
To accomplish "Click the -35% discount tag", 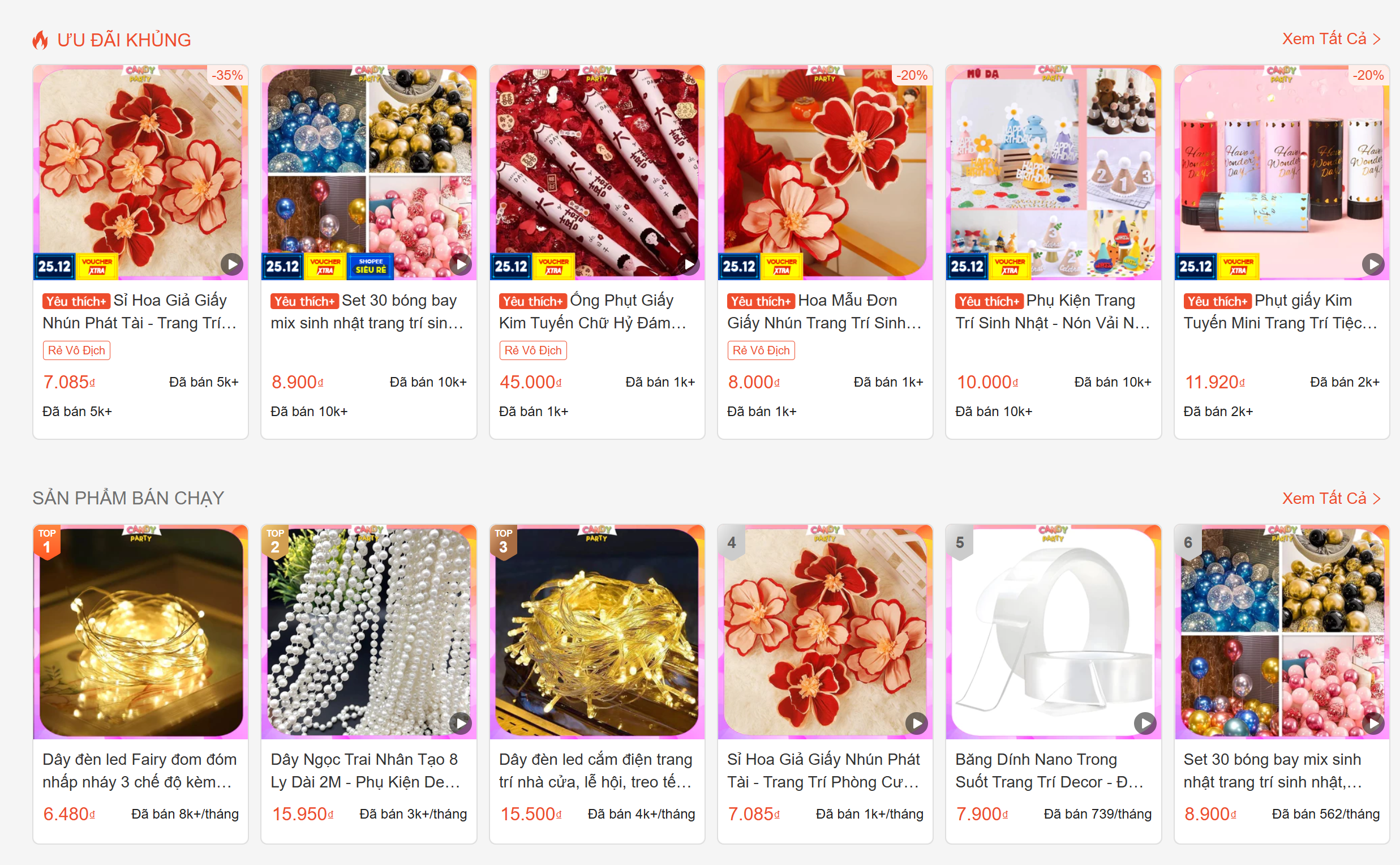I will pos(227,75).
